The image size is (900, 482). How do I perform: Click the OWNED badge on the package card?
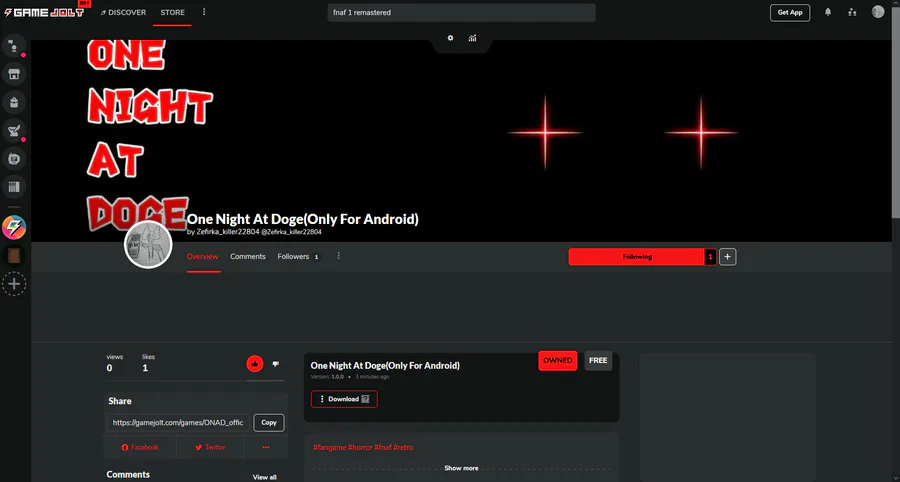tap(557, 360)
